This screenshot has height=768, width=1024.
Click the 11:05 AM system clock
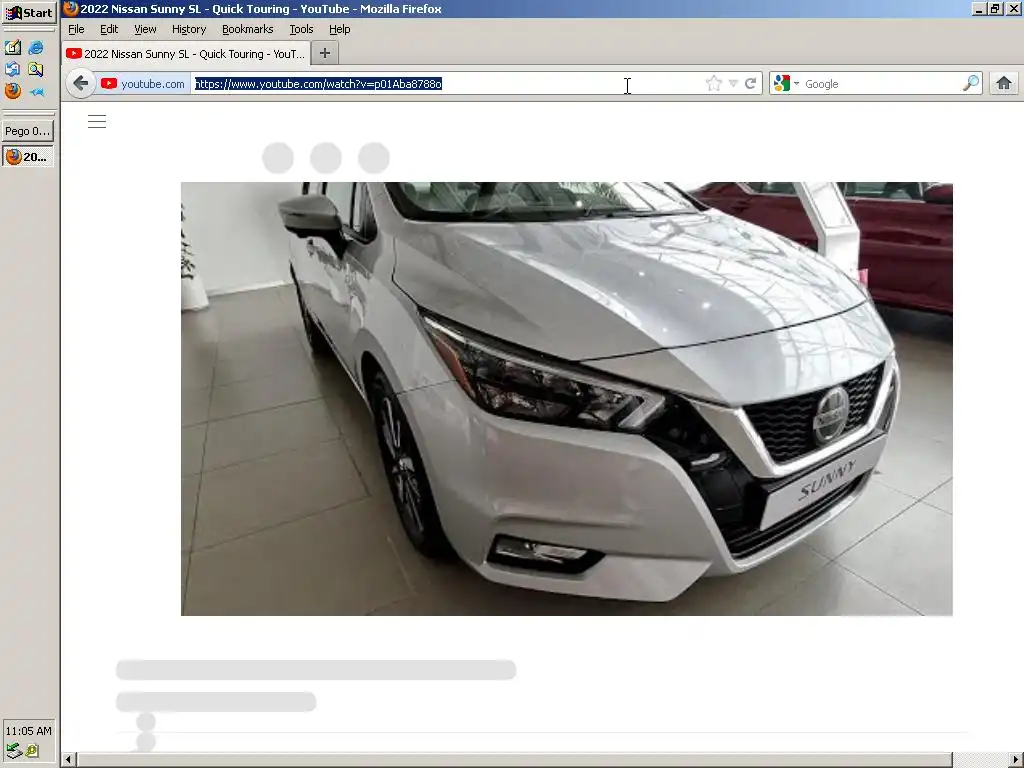click(x=28, y=731)
